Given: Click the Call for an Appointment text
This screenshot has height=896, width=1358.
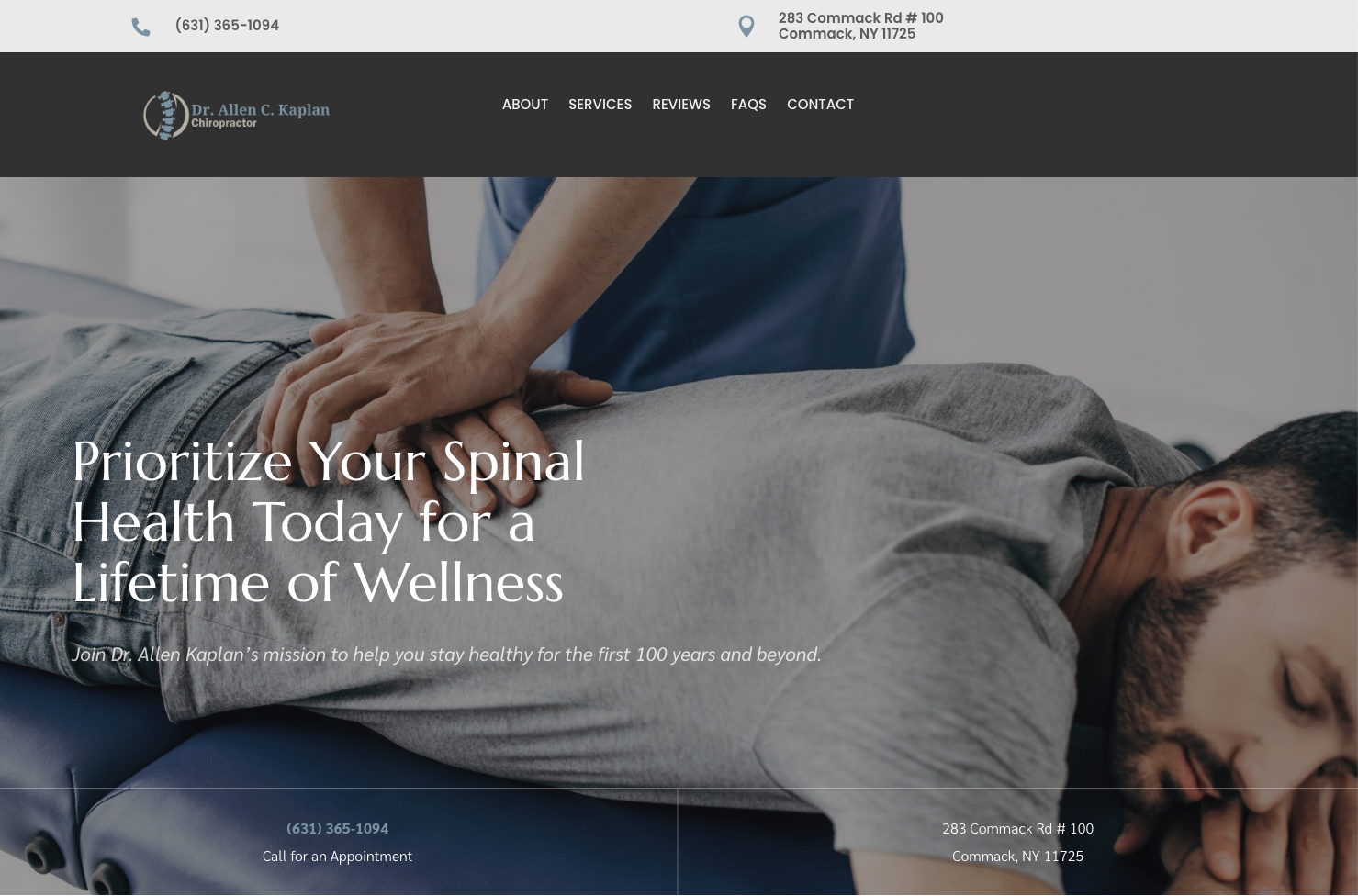Looking at the screenshot, I should pyautogui.click(x=337, y=856).
